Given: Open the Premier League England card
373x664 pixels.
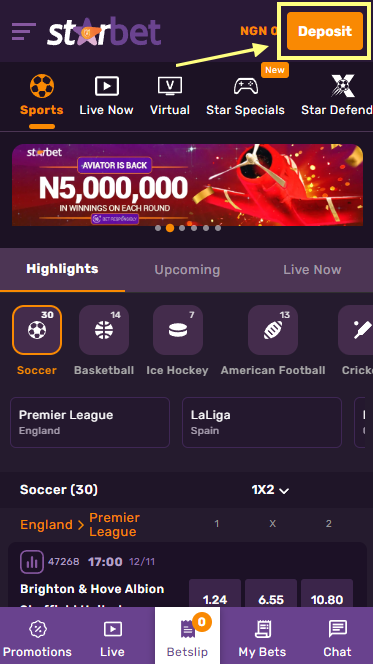Looking at the screenshot, I should 90,422.
